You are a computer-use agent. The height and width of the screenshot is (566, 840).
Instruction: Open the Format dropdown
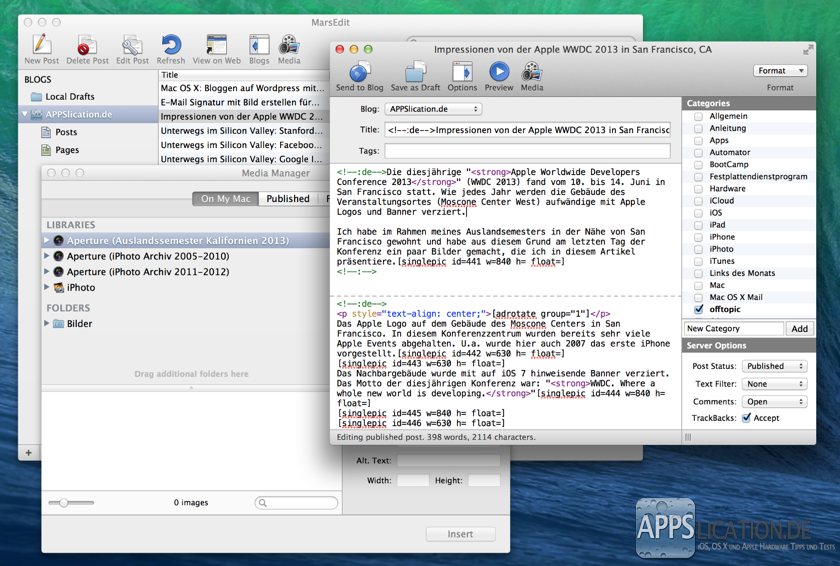coord(779,71)
